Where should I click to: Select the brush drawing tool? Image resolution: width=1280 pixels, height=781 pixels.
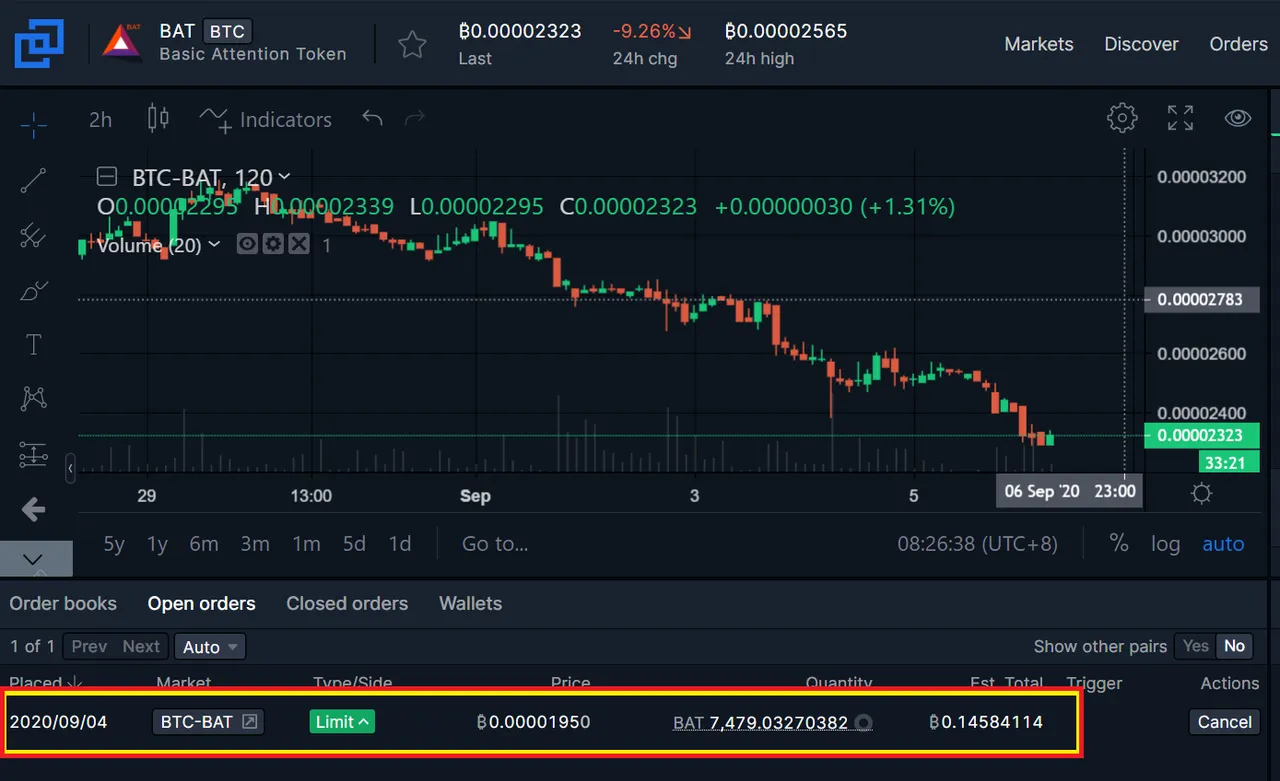[33, 291]
